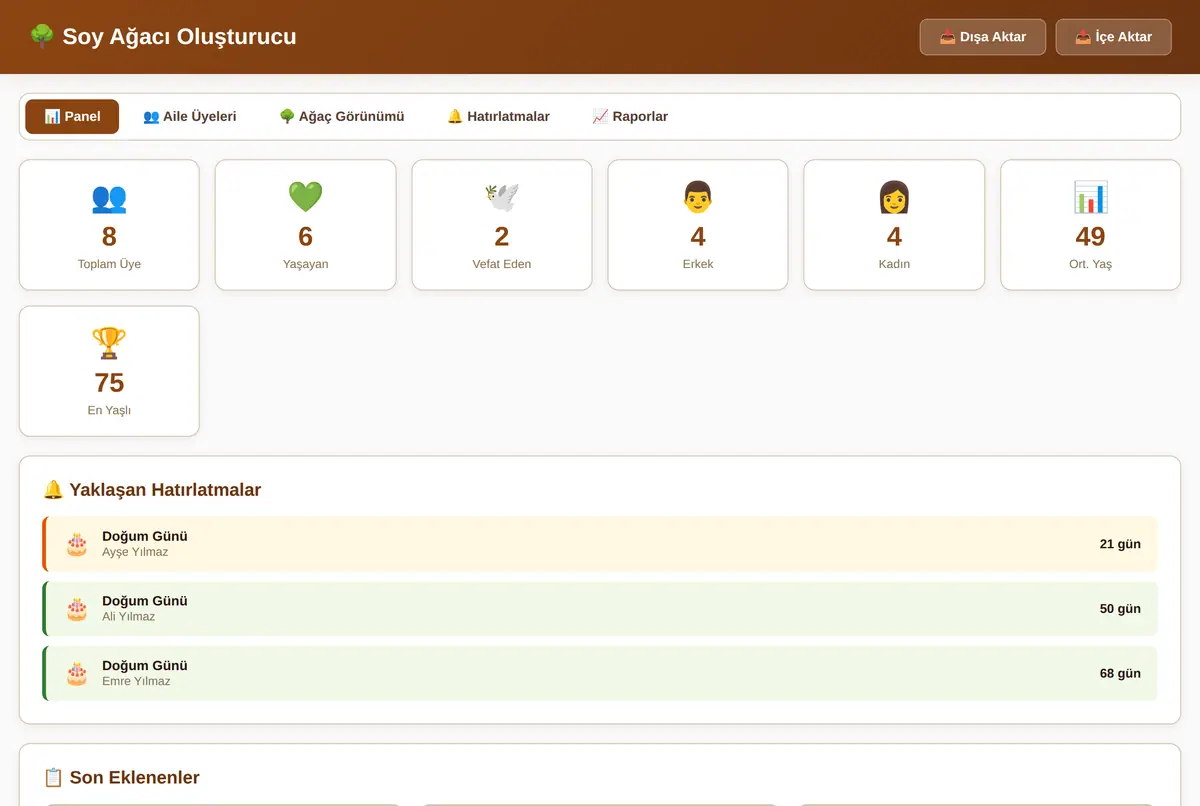Open the Panel tab
Image resolution: width=1200 pixels, height=806 pixels.
[x=72, y=117]
